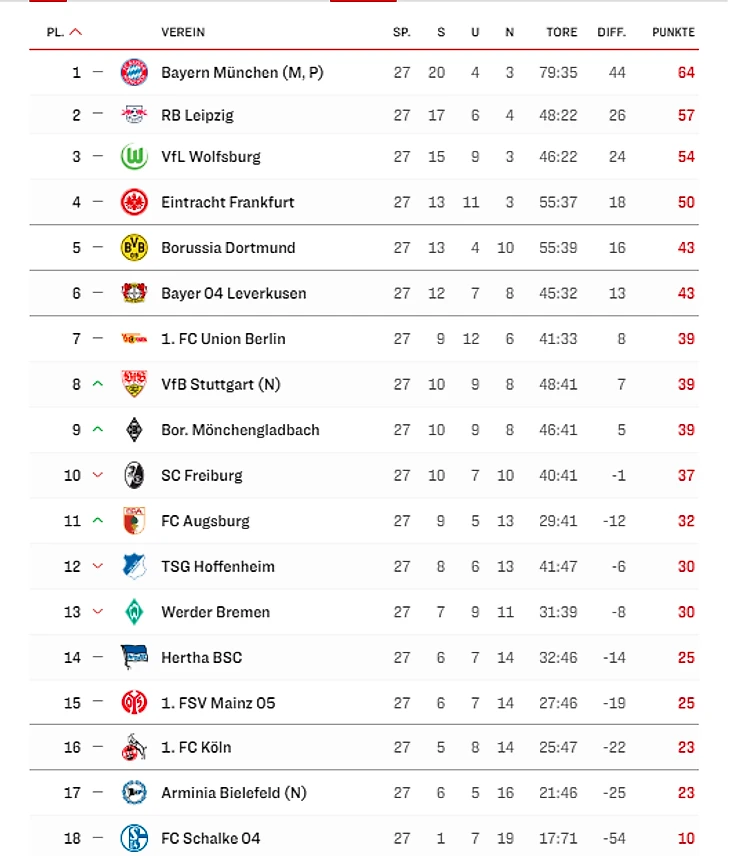Sort table by PL. column arrow
730x856 pixels.
pos(76,32)
